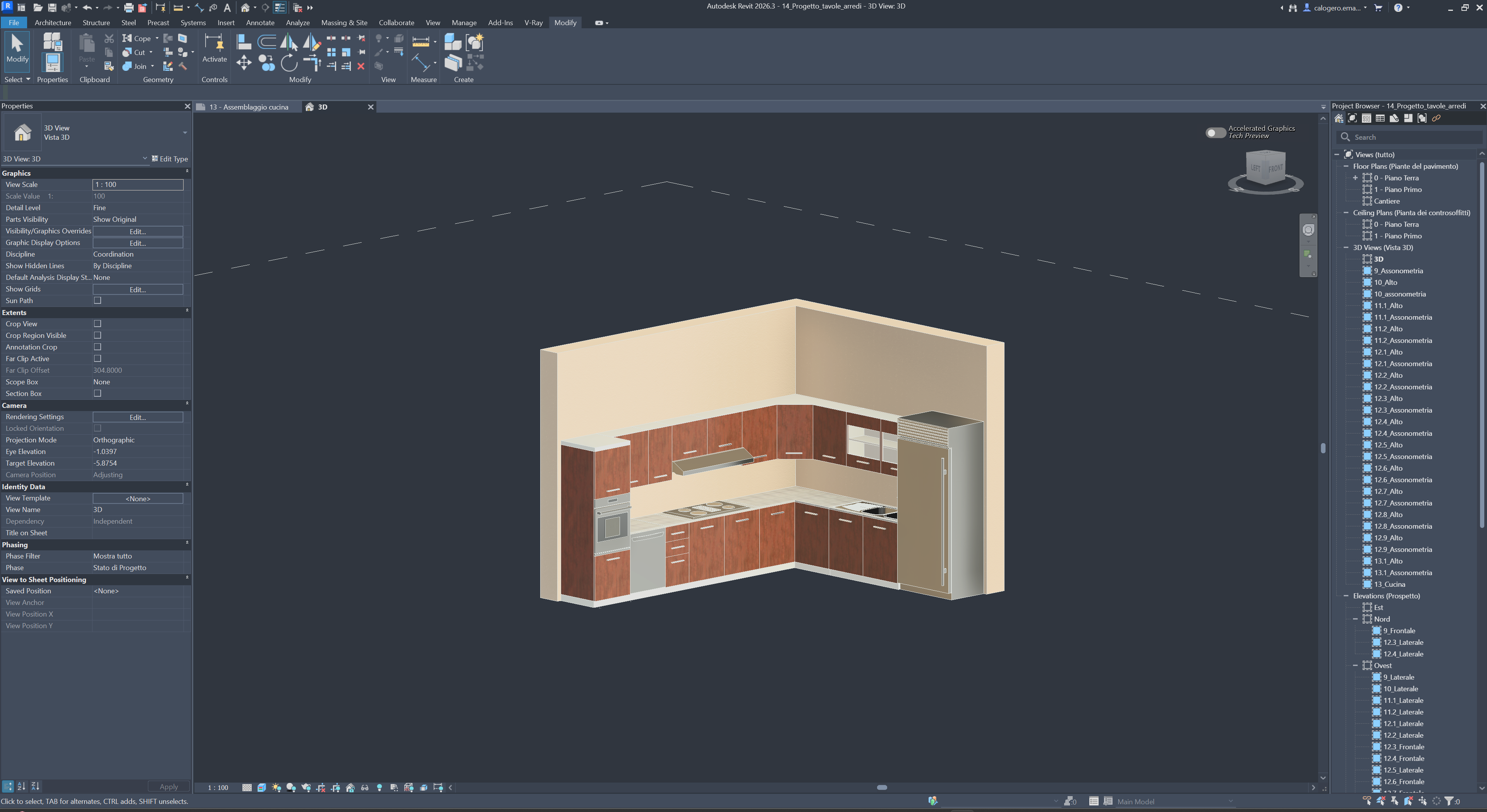Click the Offset tool icon

coord(266,41)
